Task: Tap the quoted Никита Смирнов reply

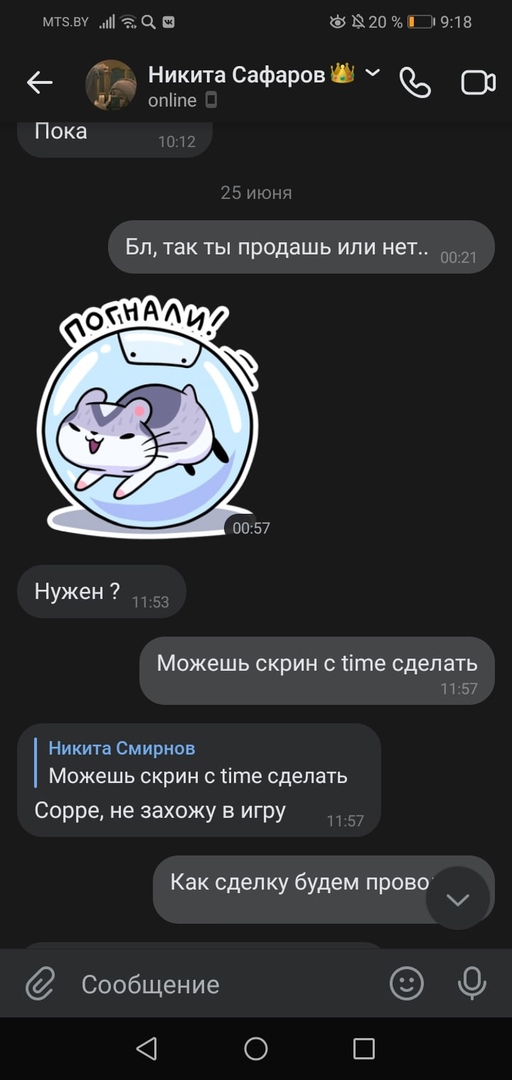Action: 198,764
